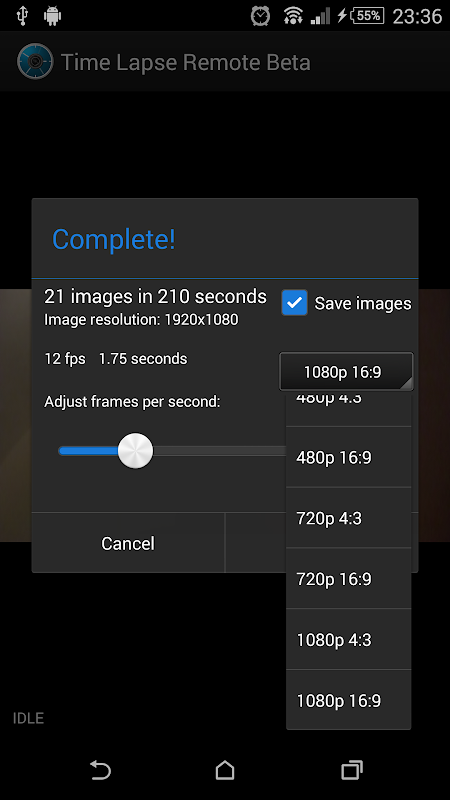Select 480p 16:9 from resolution list

coord(348,457)
